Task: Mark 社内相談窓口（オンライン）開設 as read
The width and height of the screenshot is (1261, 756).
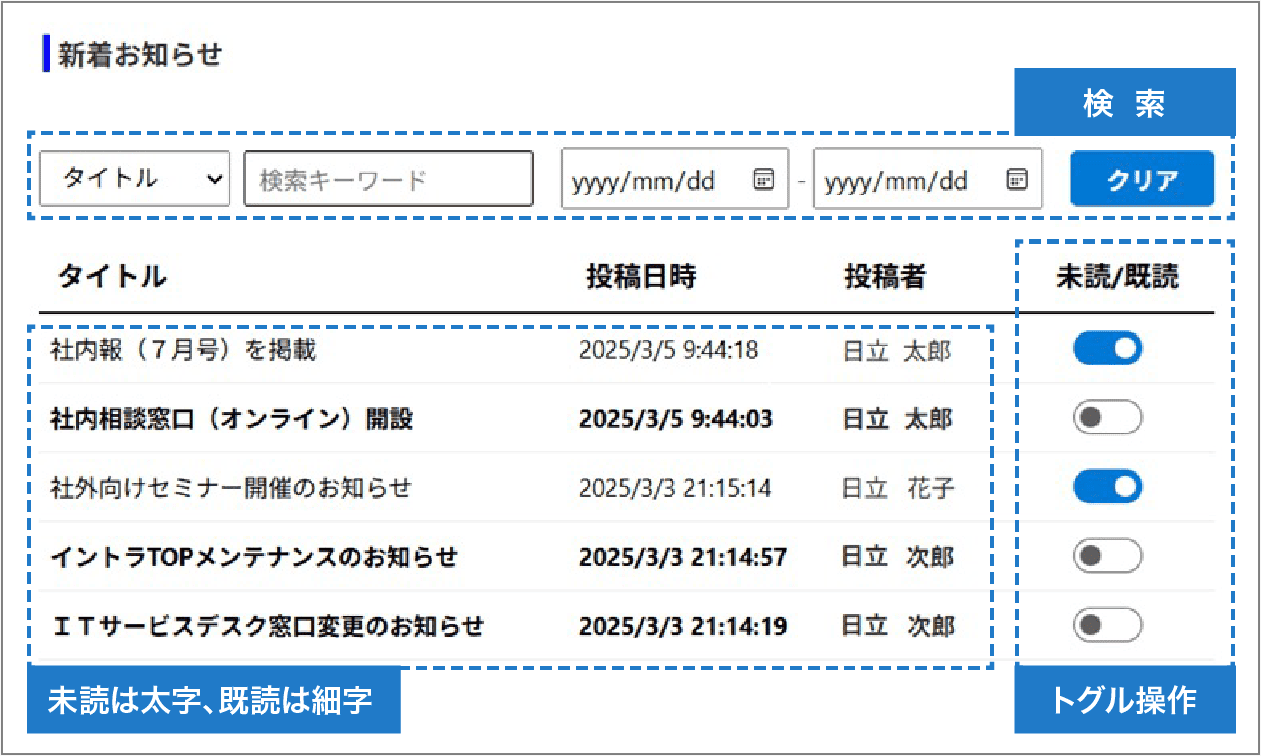Action: [x=1107, y=417]
